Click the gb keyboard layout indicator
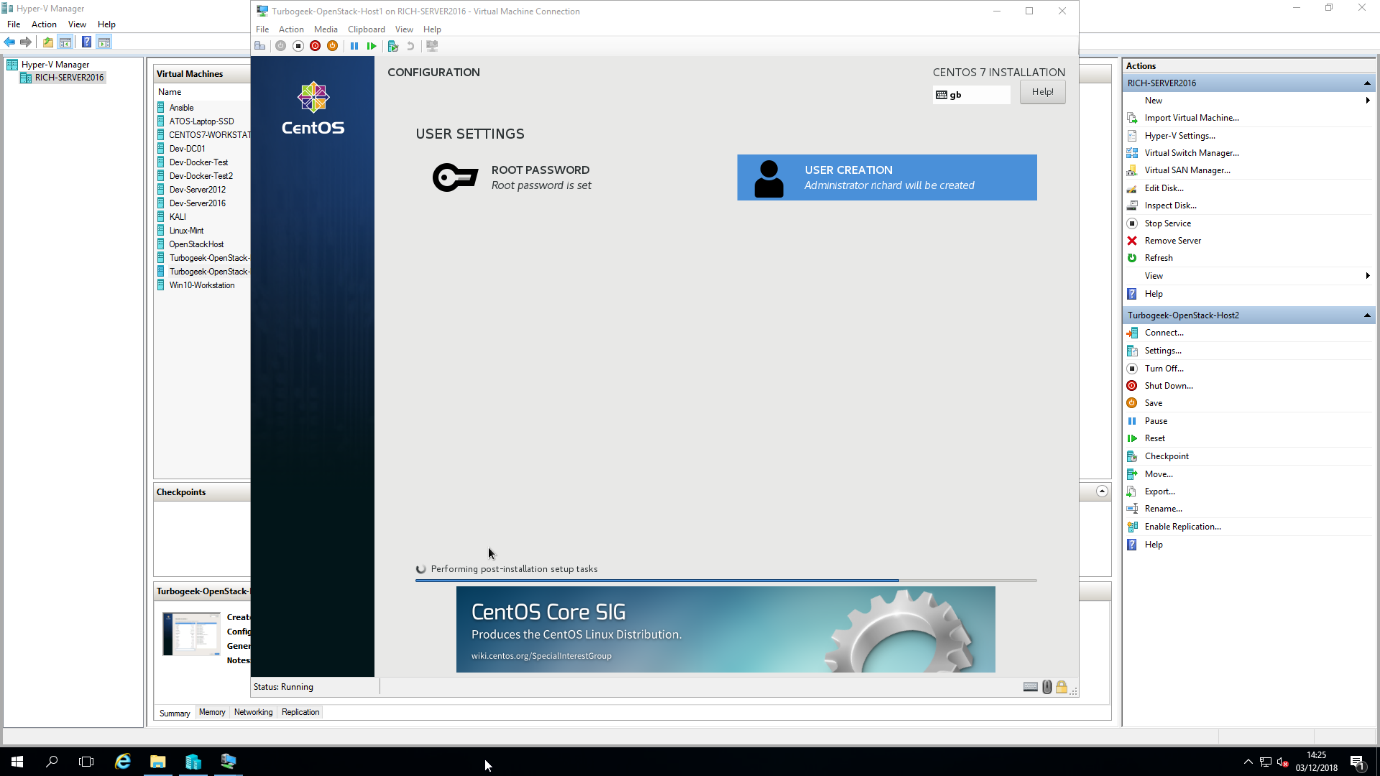The height and width of the screenshot is (776, 1380). click(x=972, y=94)
